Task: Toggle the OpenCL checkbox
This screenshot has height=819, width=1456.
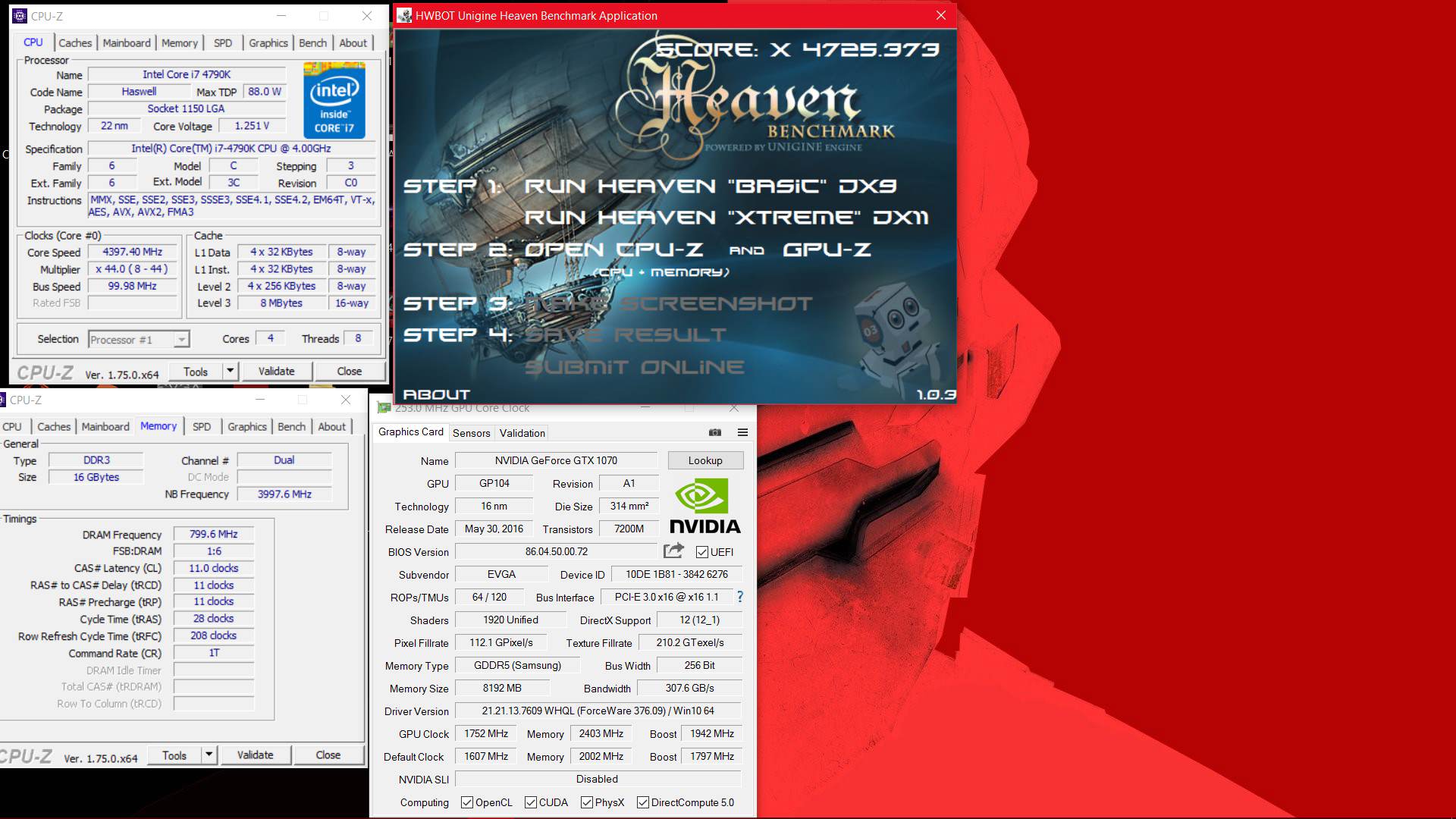Action: tap(467, 802)
